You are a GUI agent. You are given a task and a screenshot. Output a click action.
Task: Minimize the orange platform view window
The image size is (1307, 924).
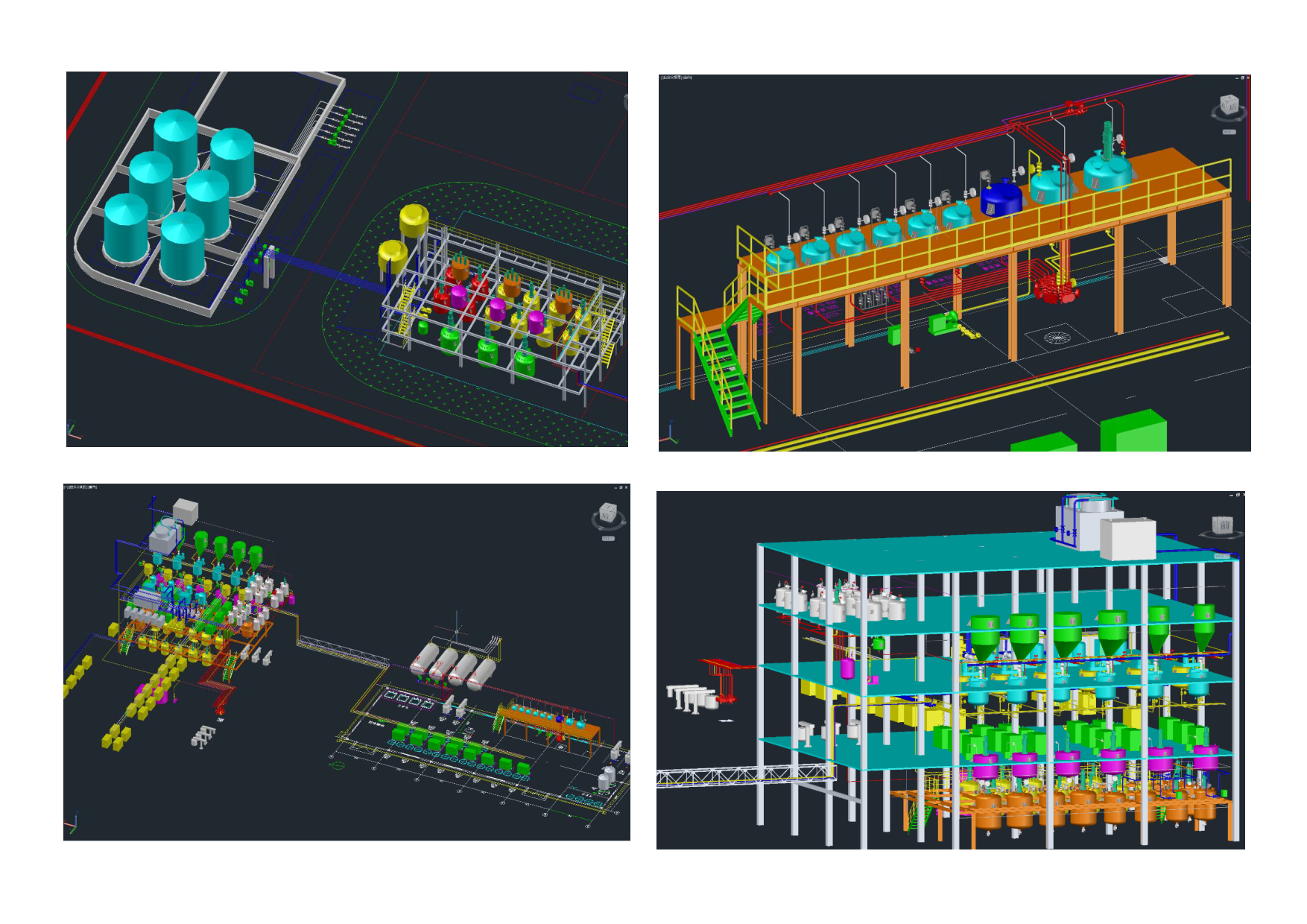click(1237, 78)
